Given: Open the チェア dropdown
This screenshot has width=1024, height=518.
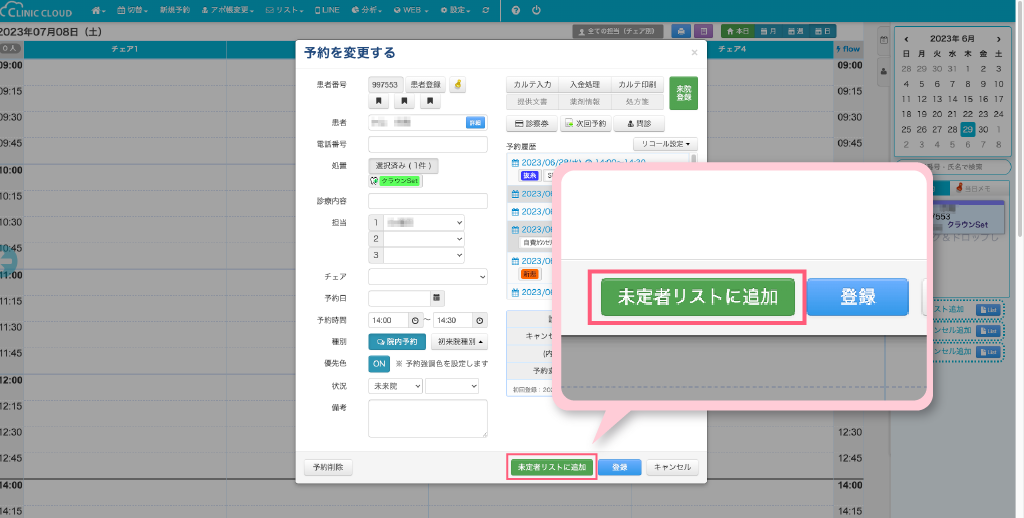Looking at the screenshot, I should point(428,276).
